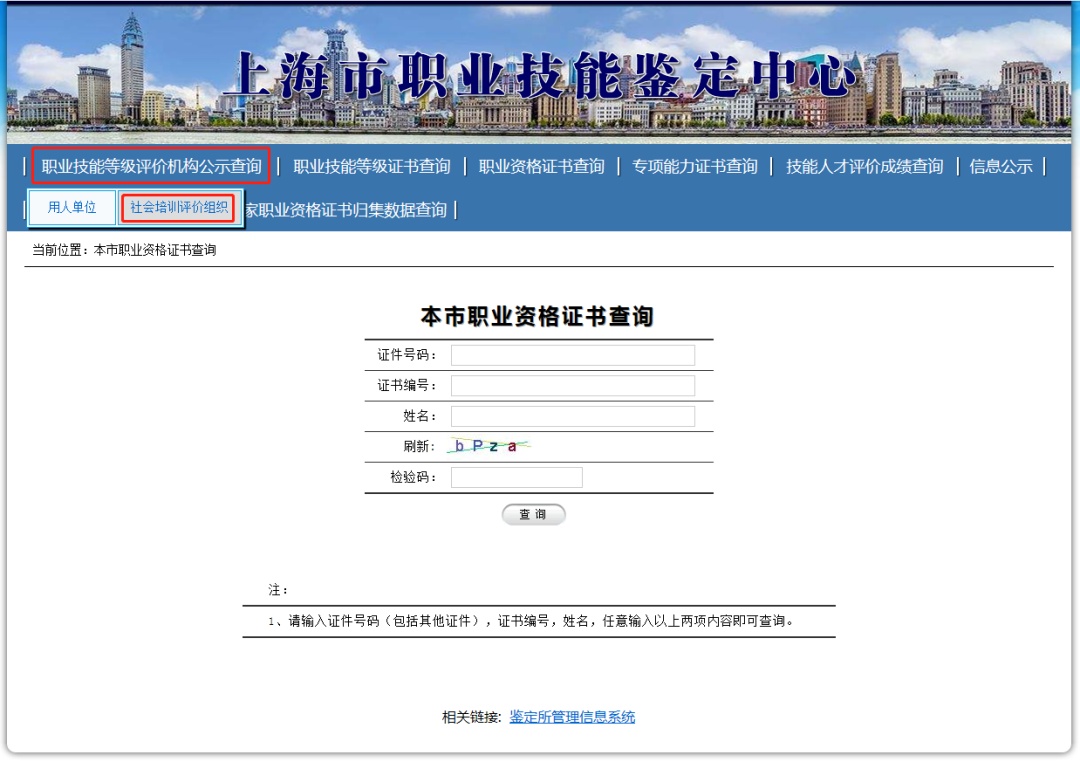Click the 刷新 label beside captcha
The width and height of the screenshot is (1080, 762).
[419, 447]
